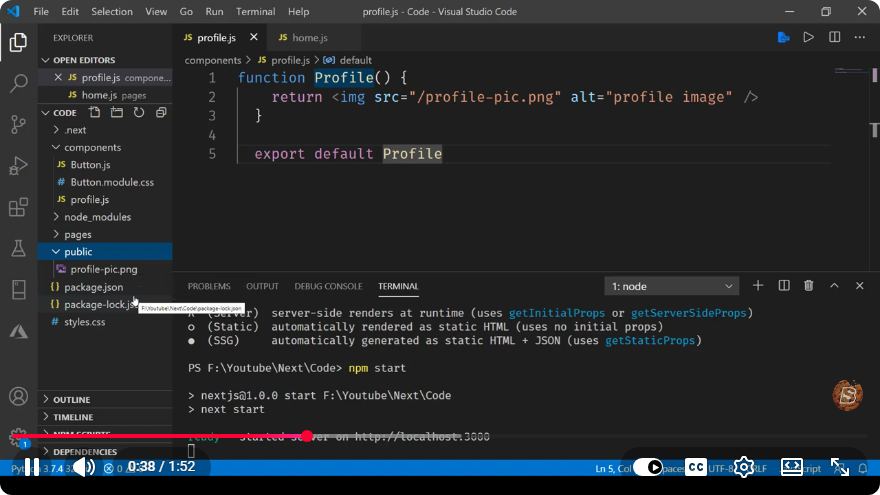Click the New File icon in CODE header

click(x=95, y=112)
